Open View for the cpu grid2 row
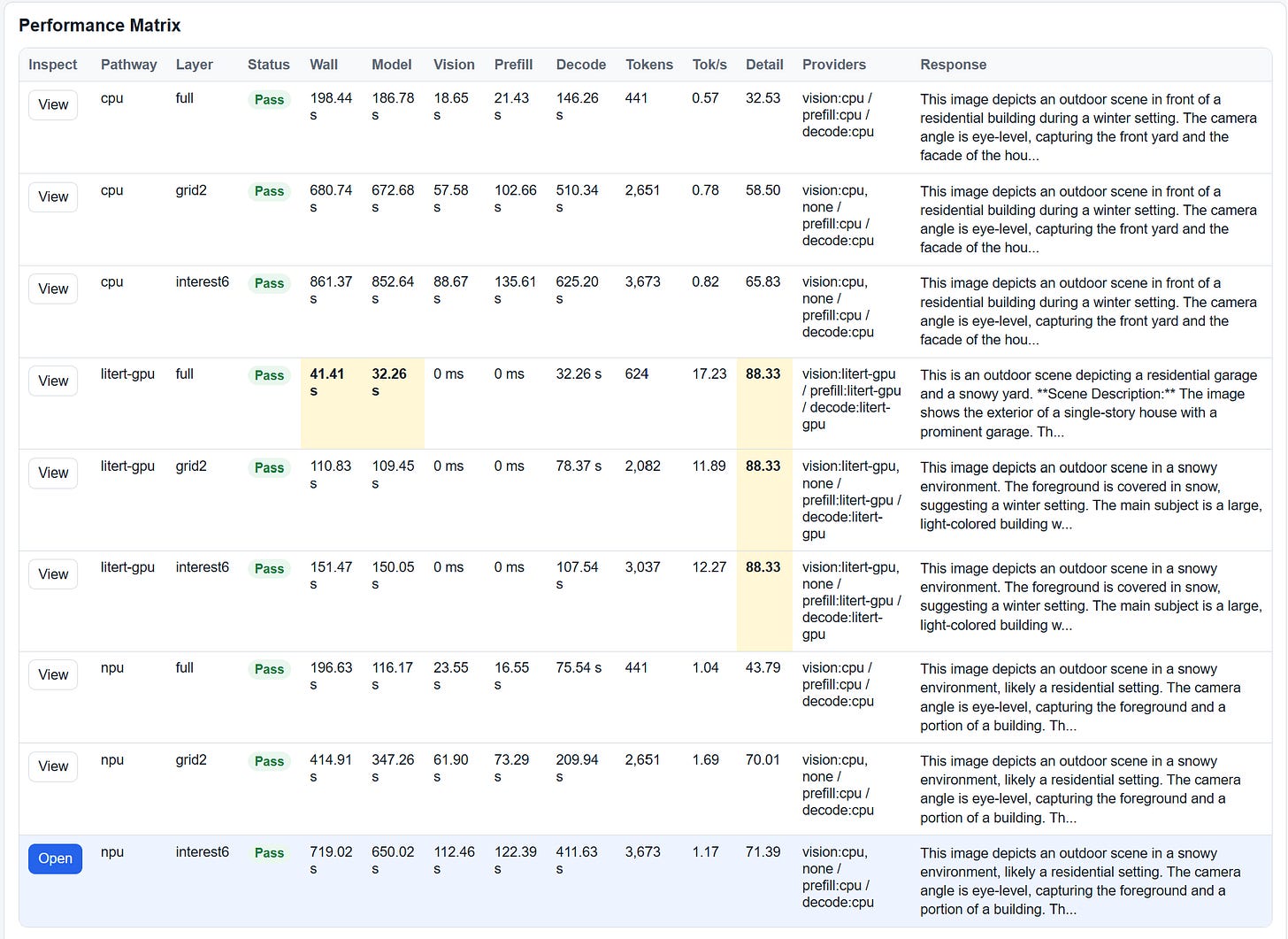The height and width of the screenshot is (939, 1288). click(53, 196)
